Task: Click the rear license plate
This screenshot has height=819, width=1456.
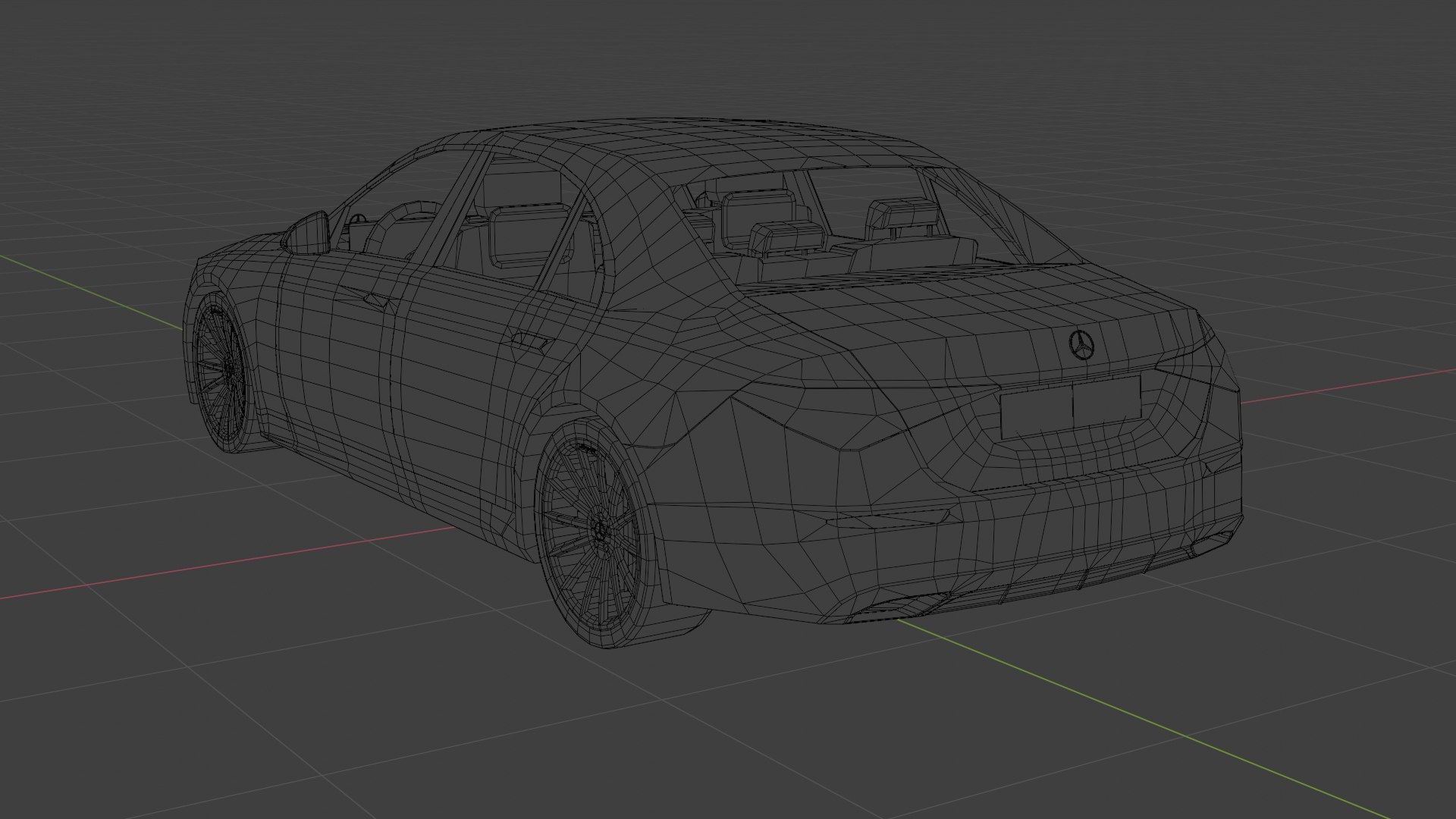Action: [x=1070, y=406]
